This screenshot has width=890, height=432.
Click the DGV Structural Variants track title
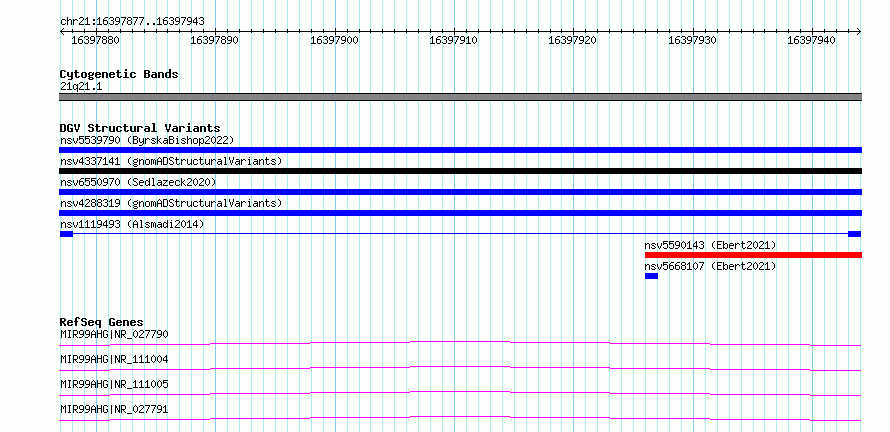tap(140, 128)
